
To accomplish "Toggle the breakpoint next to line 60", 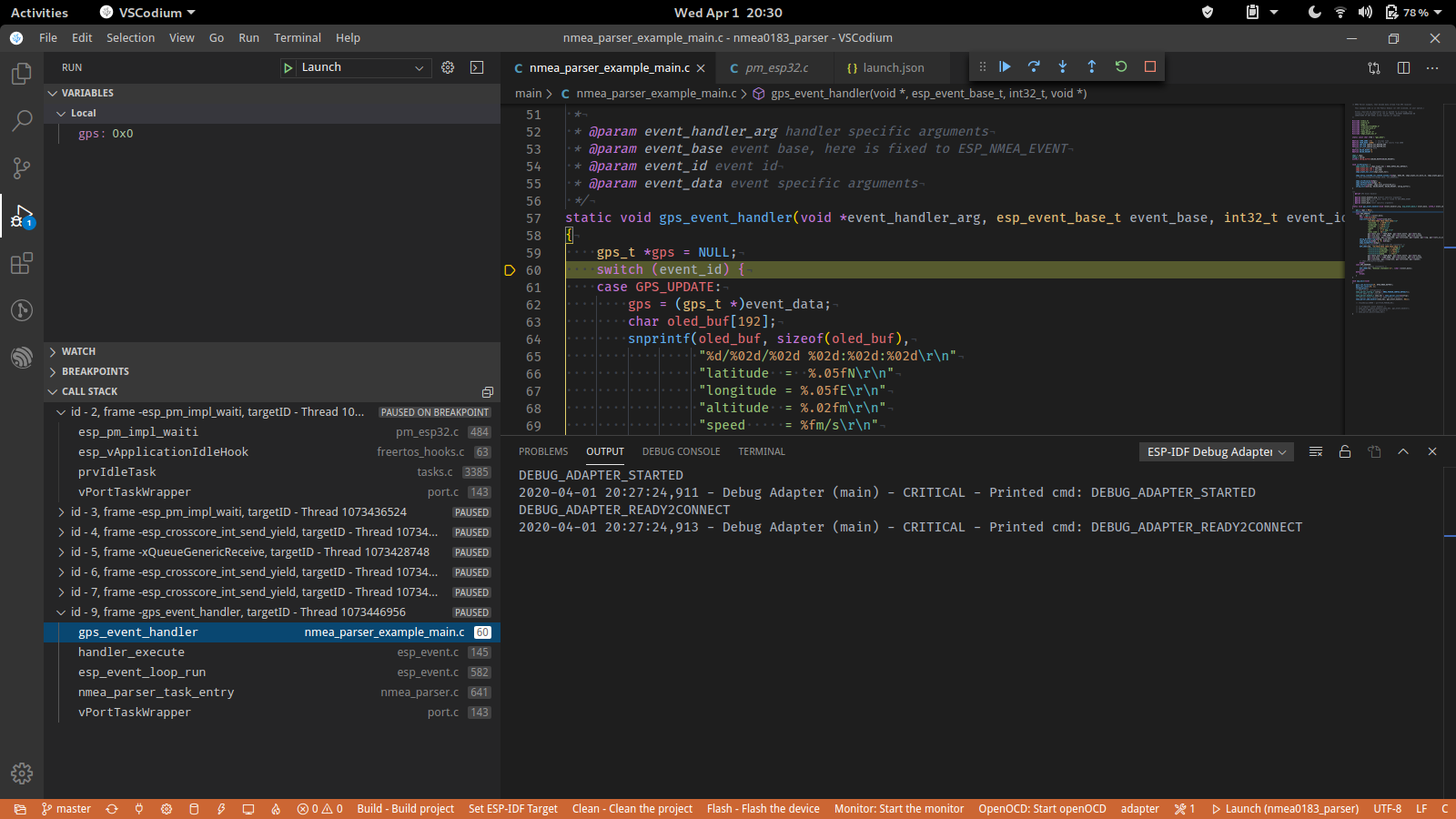I will 510,269.
